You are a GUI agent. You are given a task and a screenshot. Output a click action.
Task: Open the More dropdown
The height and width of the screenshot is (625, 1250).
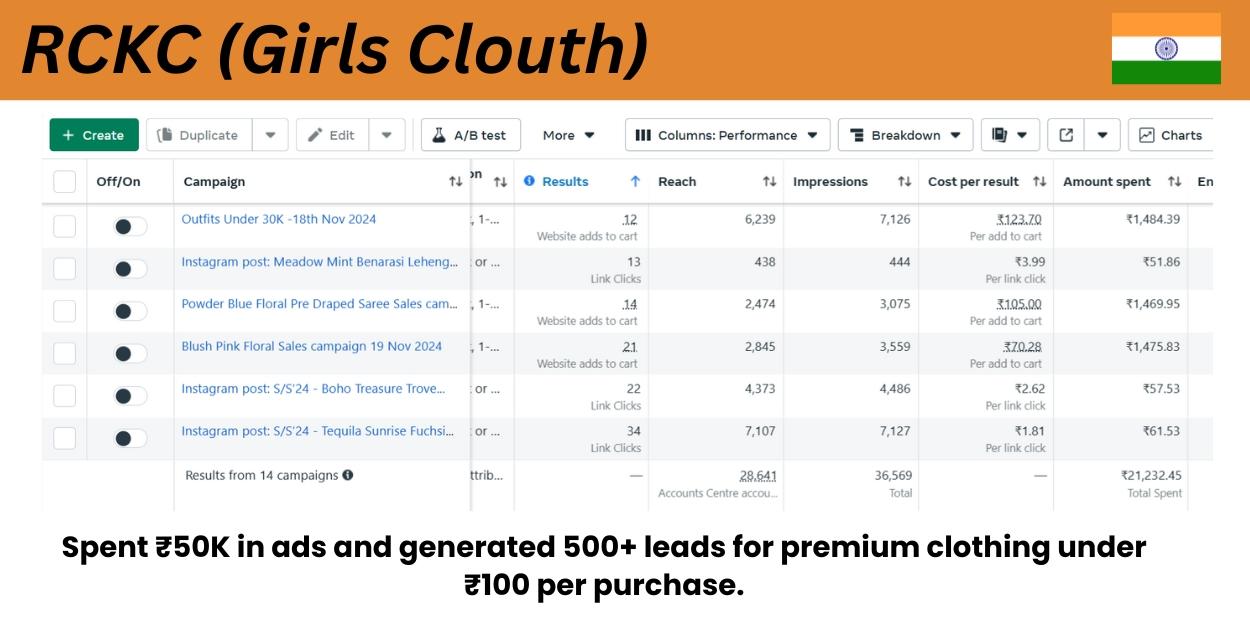pos(567,134)
